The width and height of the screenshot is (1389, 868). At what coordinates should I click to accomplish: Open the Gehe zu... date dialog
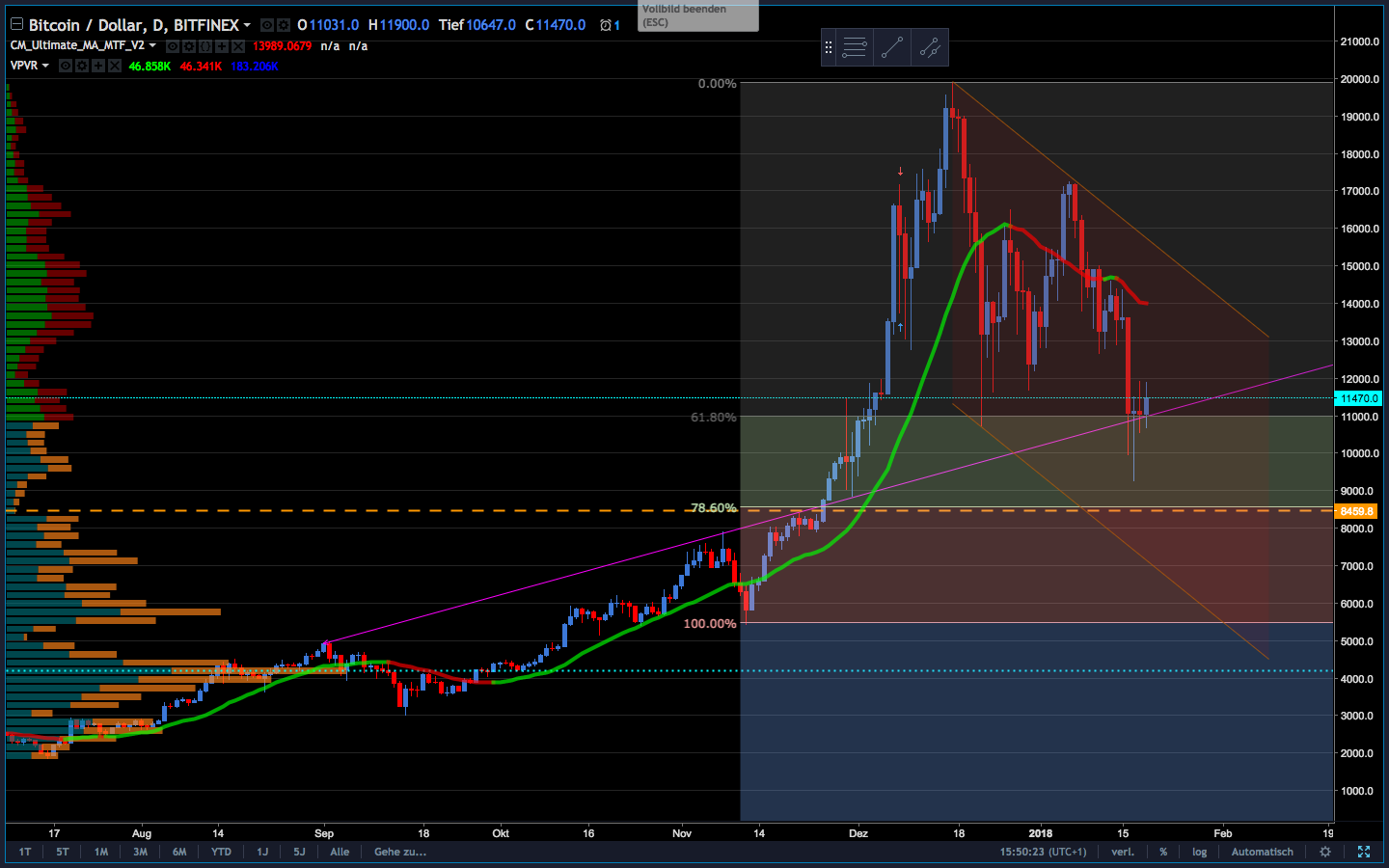pos(400,852)
